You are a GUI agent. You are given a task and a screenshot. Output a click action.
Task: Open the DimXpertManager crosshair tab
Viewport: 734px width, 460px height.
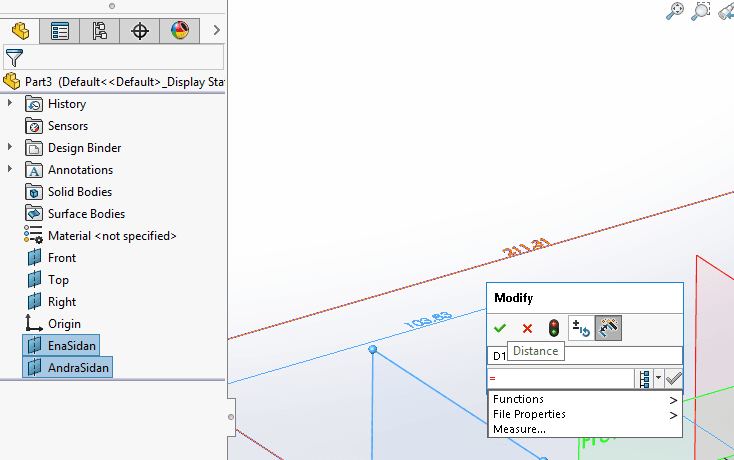140,31
